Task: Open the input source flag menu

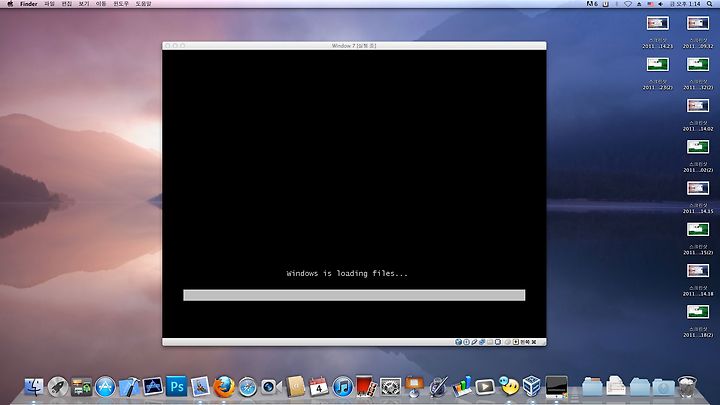Action: [x=651, y=4]
